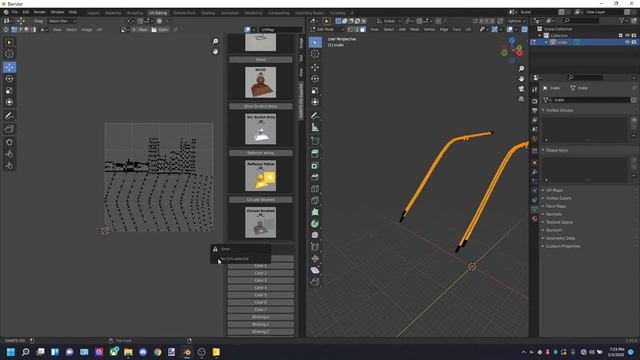
Task: Select the Annotate tool in UV editor
Action: coord(9,116)
